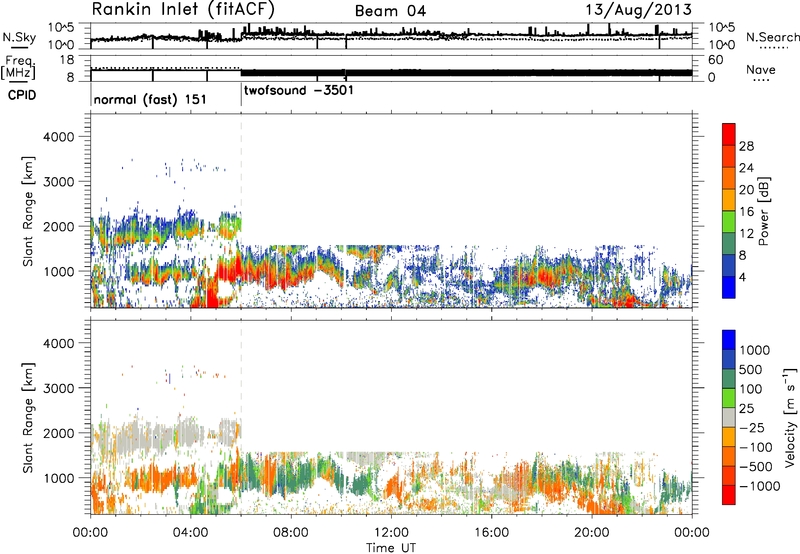The height and width of the screenshot is (554, 800).
Task: Click the "CPID" row label
Action: tap(22, 95)
